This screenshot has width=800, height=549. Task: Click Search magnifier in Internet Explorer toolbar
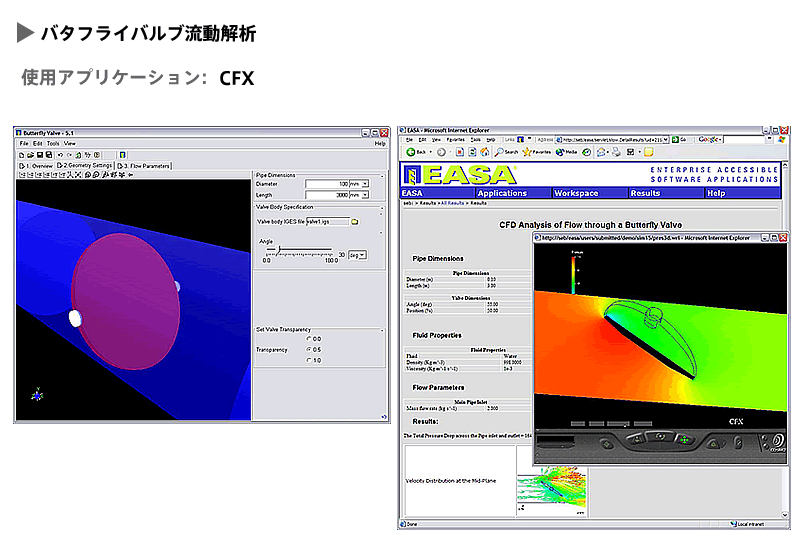pos(498,152)
